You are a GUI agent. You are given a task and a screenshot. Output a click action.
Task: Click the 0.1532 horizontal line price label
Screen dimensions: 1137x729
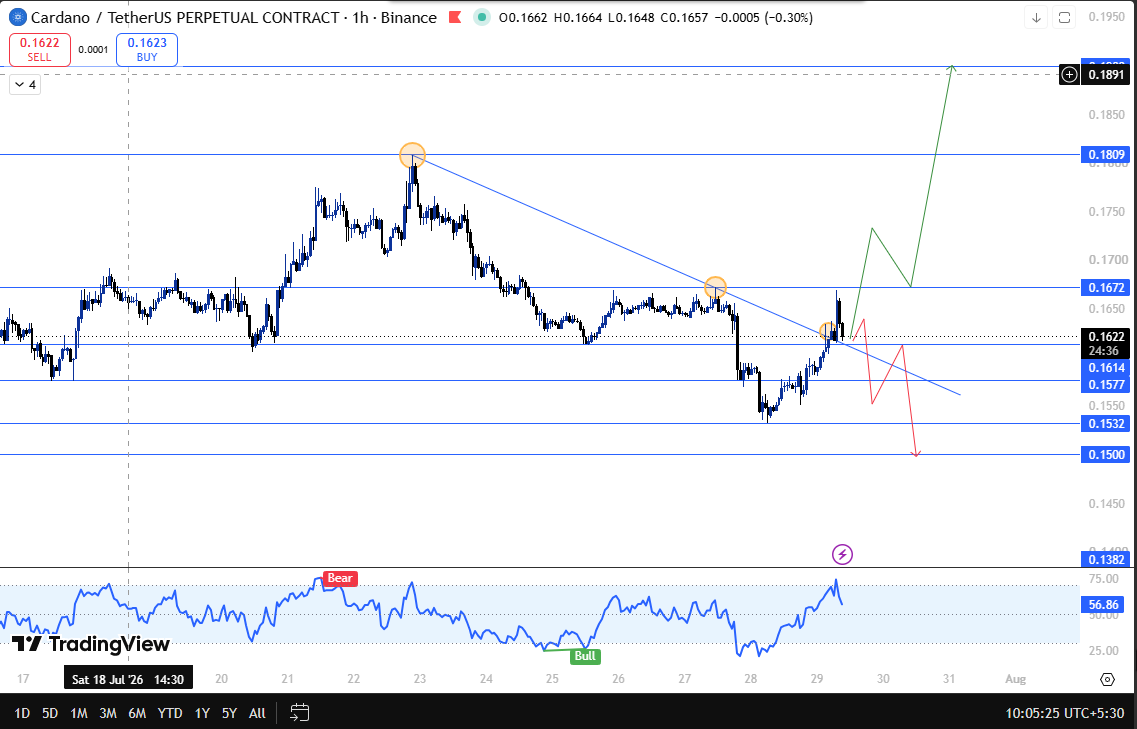[1106, 423]
